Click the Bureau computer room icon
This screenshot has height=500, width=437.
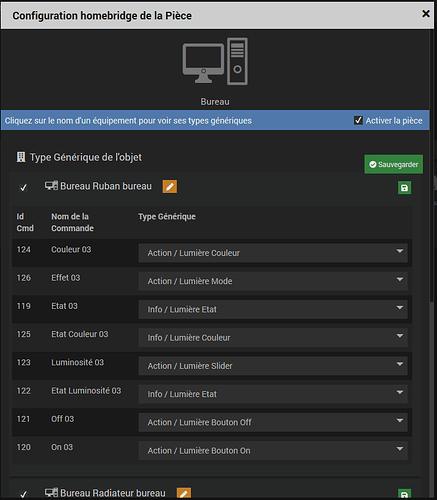215,61
